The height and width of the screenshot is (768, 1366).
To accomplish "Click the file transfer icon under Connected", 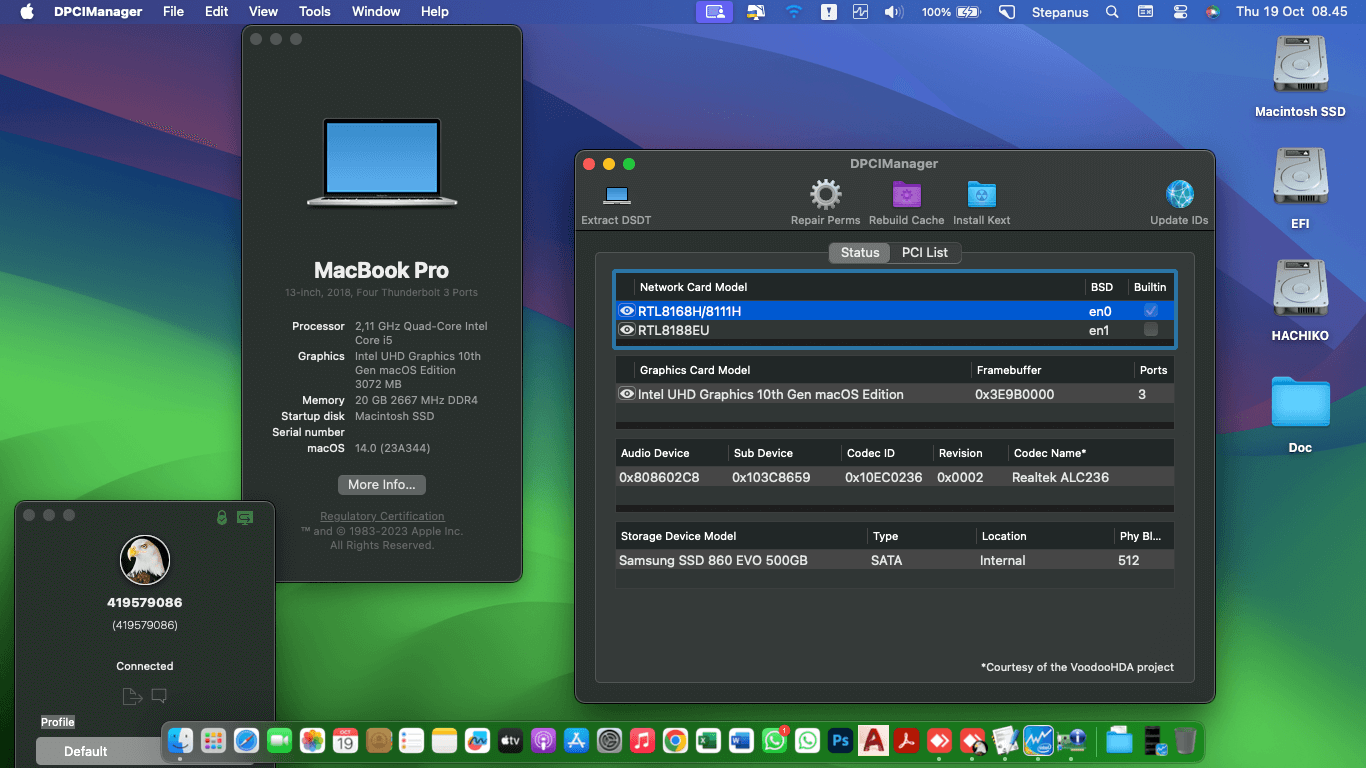I will pos(131,696).
